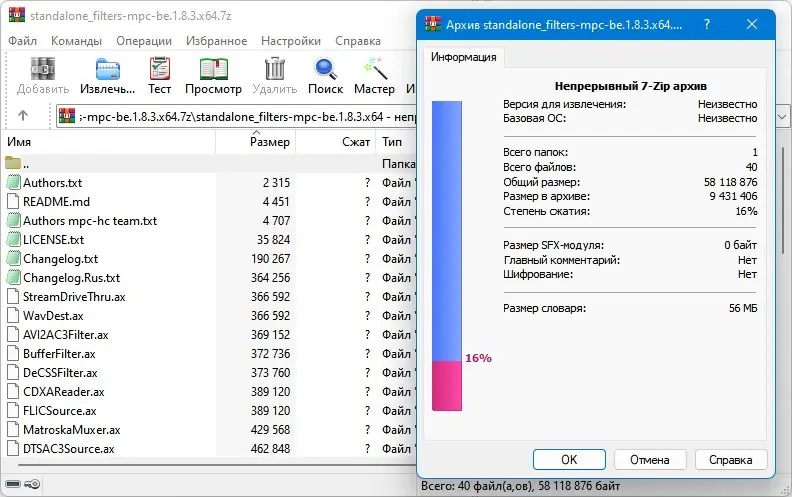The width and height of the screenshot is (792, 497).
Task: Run the Тест archive test tool
Action: (x=160, y=69)
